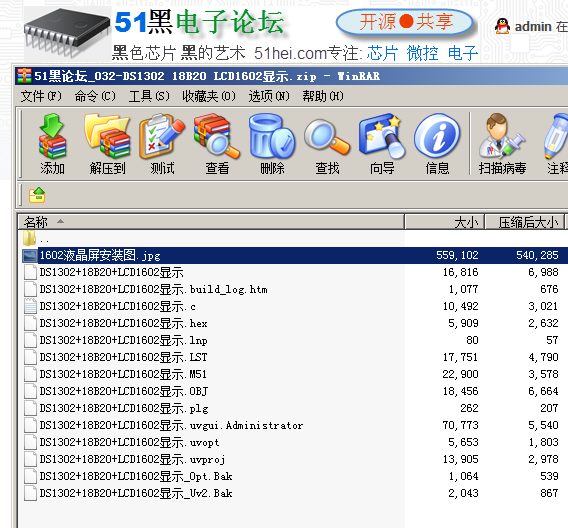Viewport: 568px width, 528px height.
Task: Open the 工具(S) menu
Action: pyautogui.click(x=149, y=96)
